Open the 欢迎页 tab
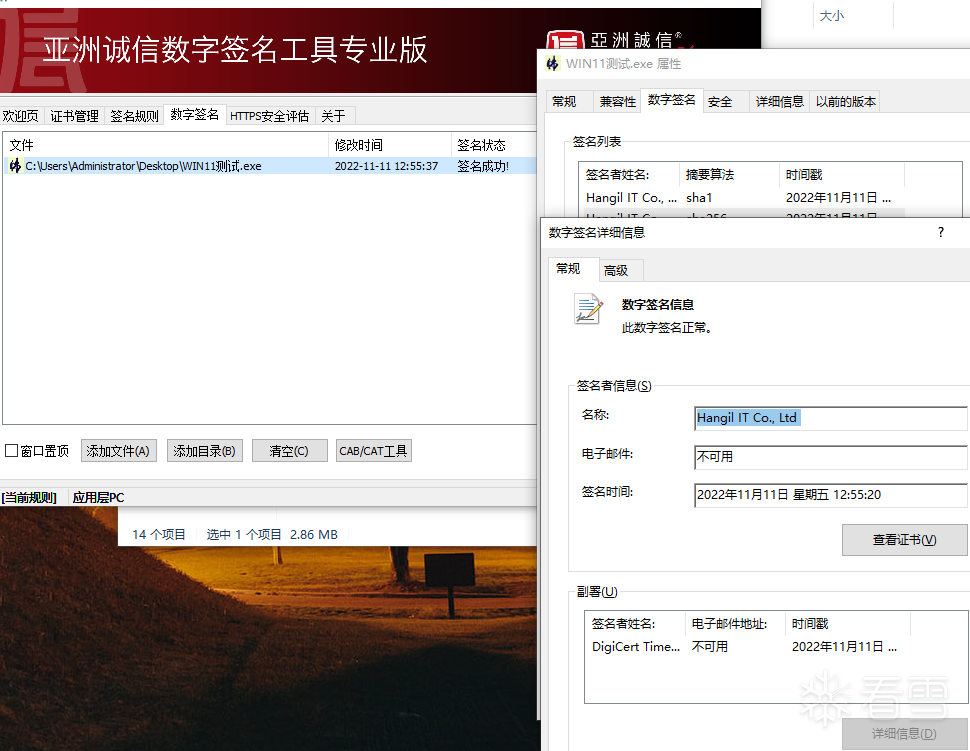The image size is (970, 751). pos(20,116)
